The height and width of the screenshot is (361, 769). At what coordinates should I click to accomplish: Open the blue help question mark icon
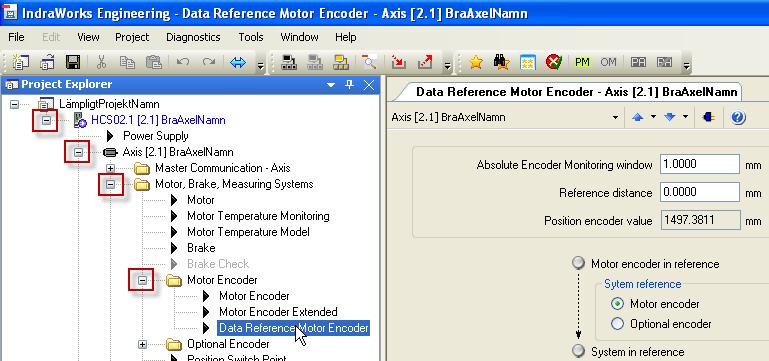tap(738, 118)
